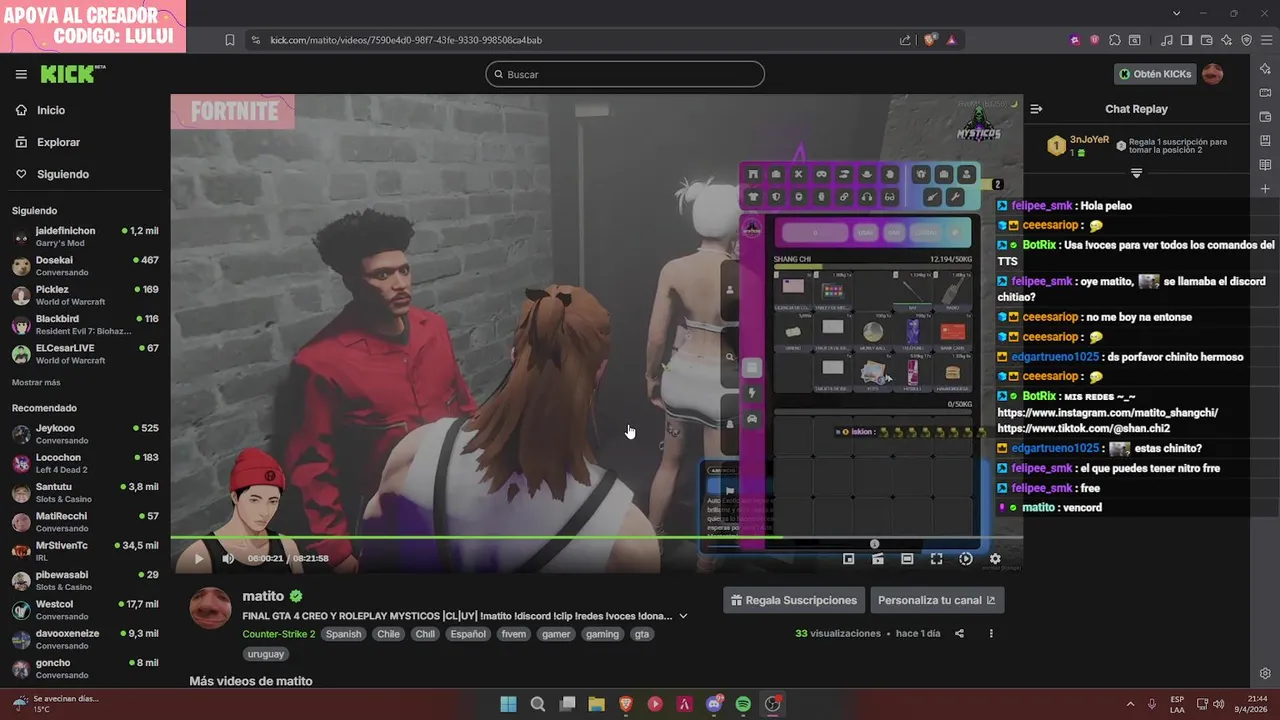
Task: Open tab search dropdown chevron
Action: (1177, 13)
